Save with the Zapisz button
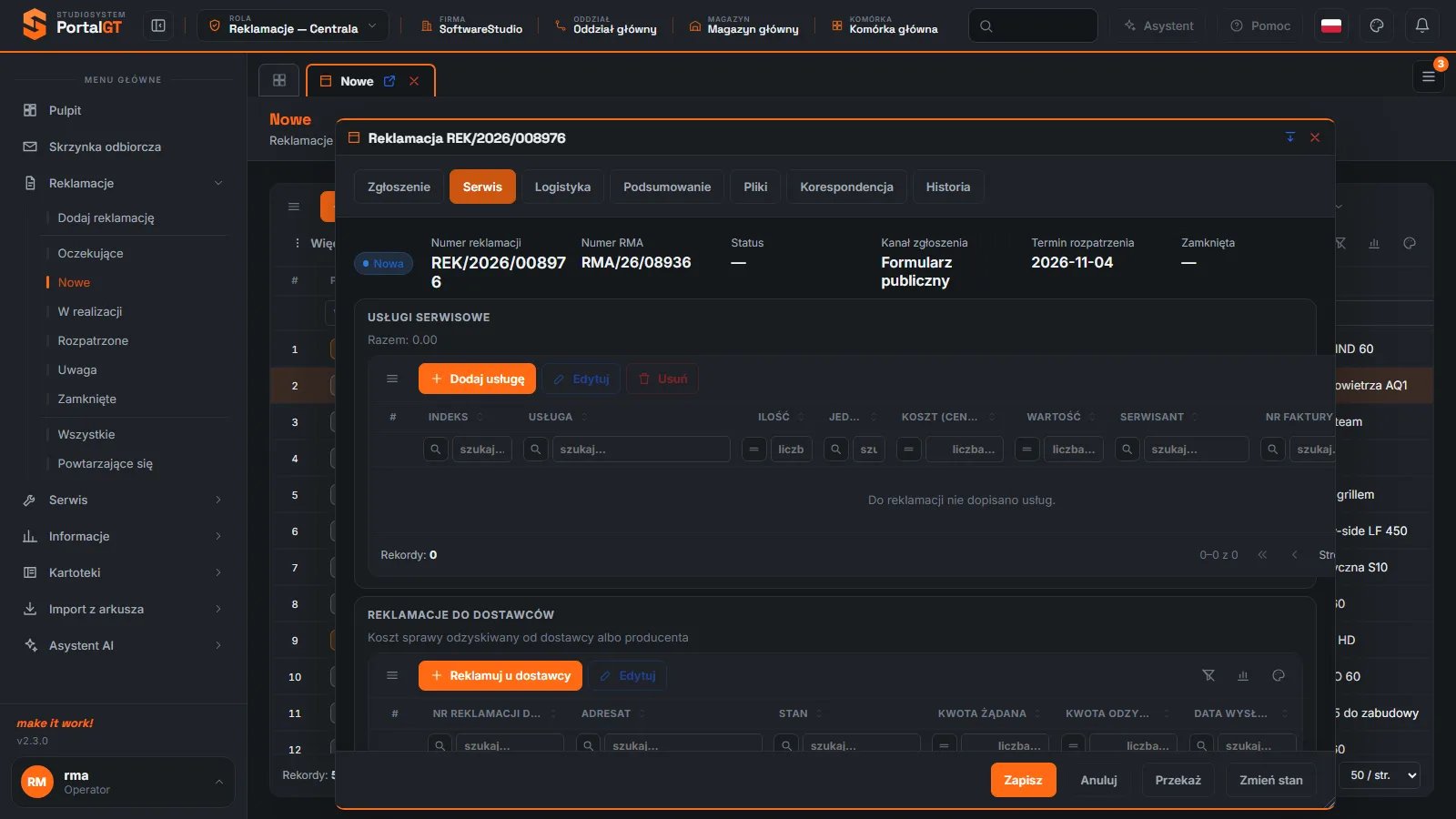1456x819 pixels. tap(1023, 780)
